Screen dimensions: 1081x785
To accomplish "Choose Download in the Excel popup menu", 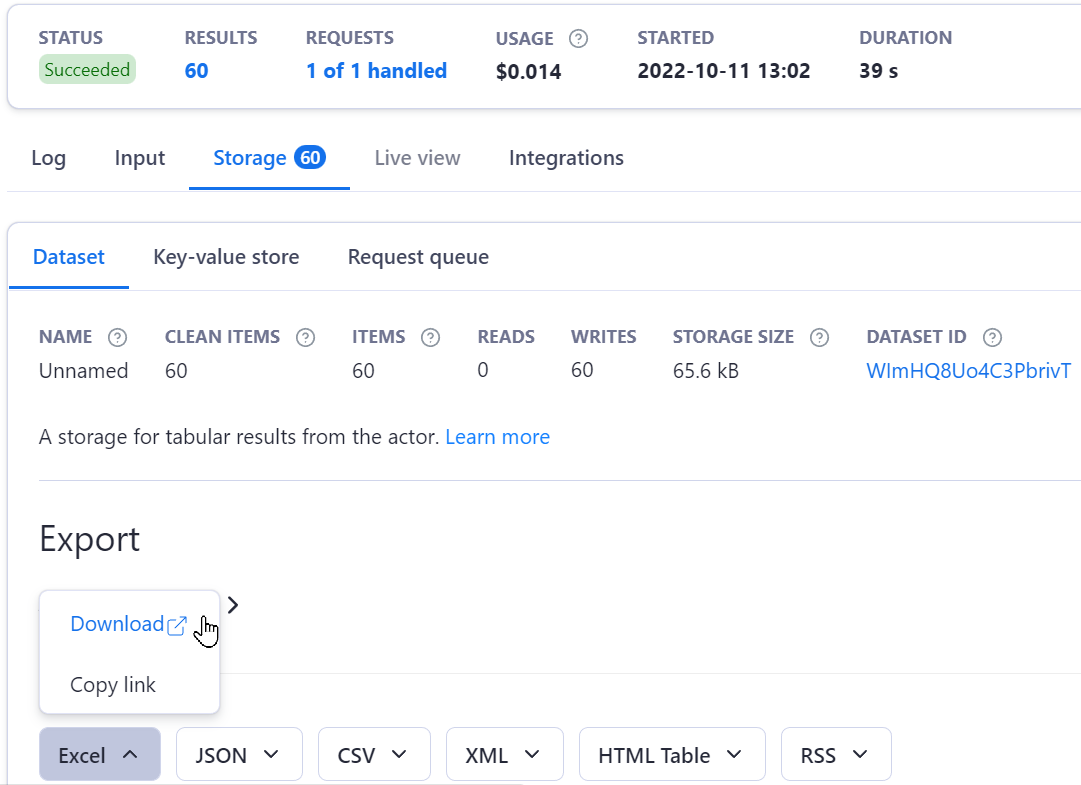I will (117, 623).
